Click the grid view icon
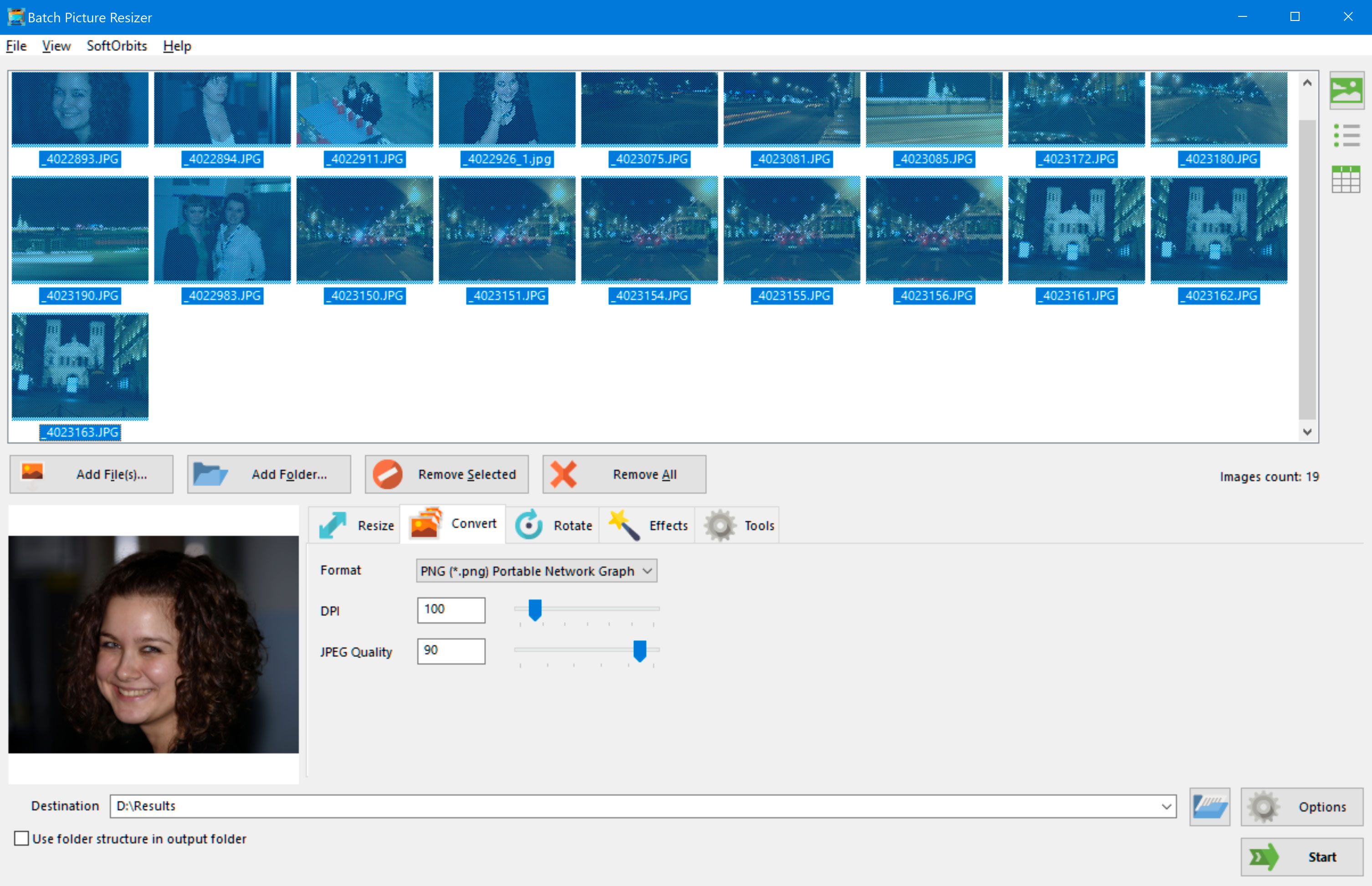The width and height of the screenshot is (1372, 886). pos(1345,180)
